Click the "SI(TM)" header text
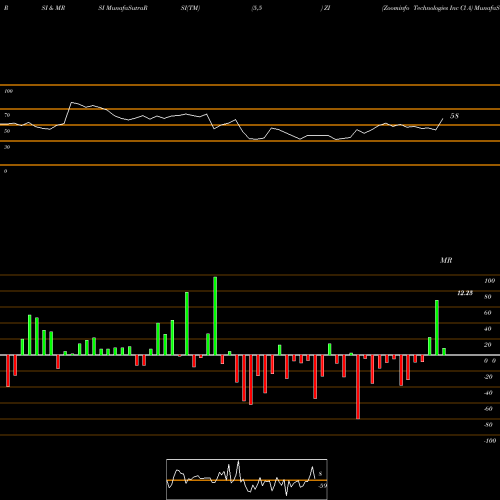This screenshot has height=500, width=500. 190,8
